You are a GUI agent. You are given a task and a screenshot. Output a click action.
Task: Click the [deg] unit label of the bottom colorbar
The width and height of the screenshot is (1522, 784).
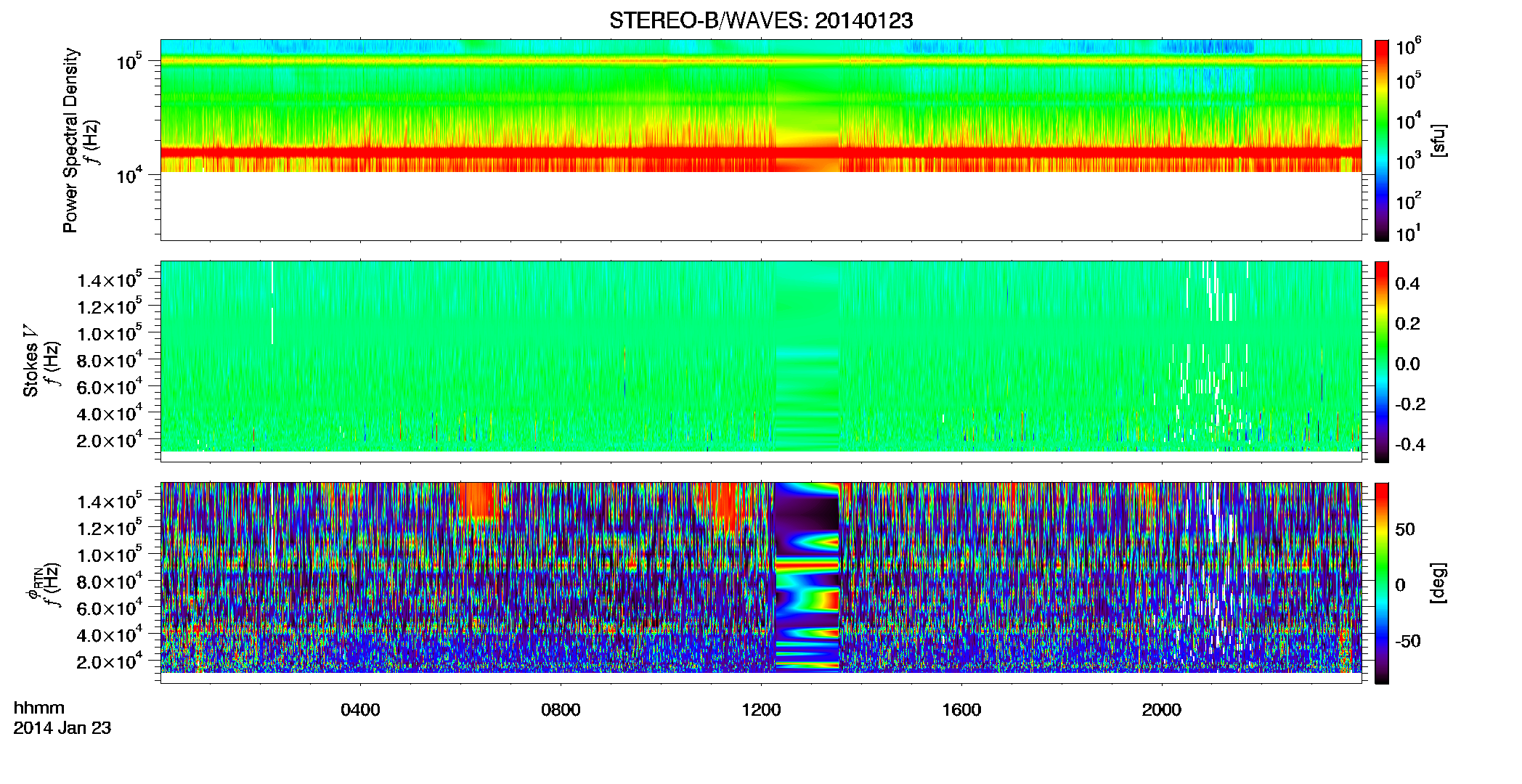pyautogui.click(x=1438, y=583)
